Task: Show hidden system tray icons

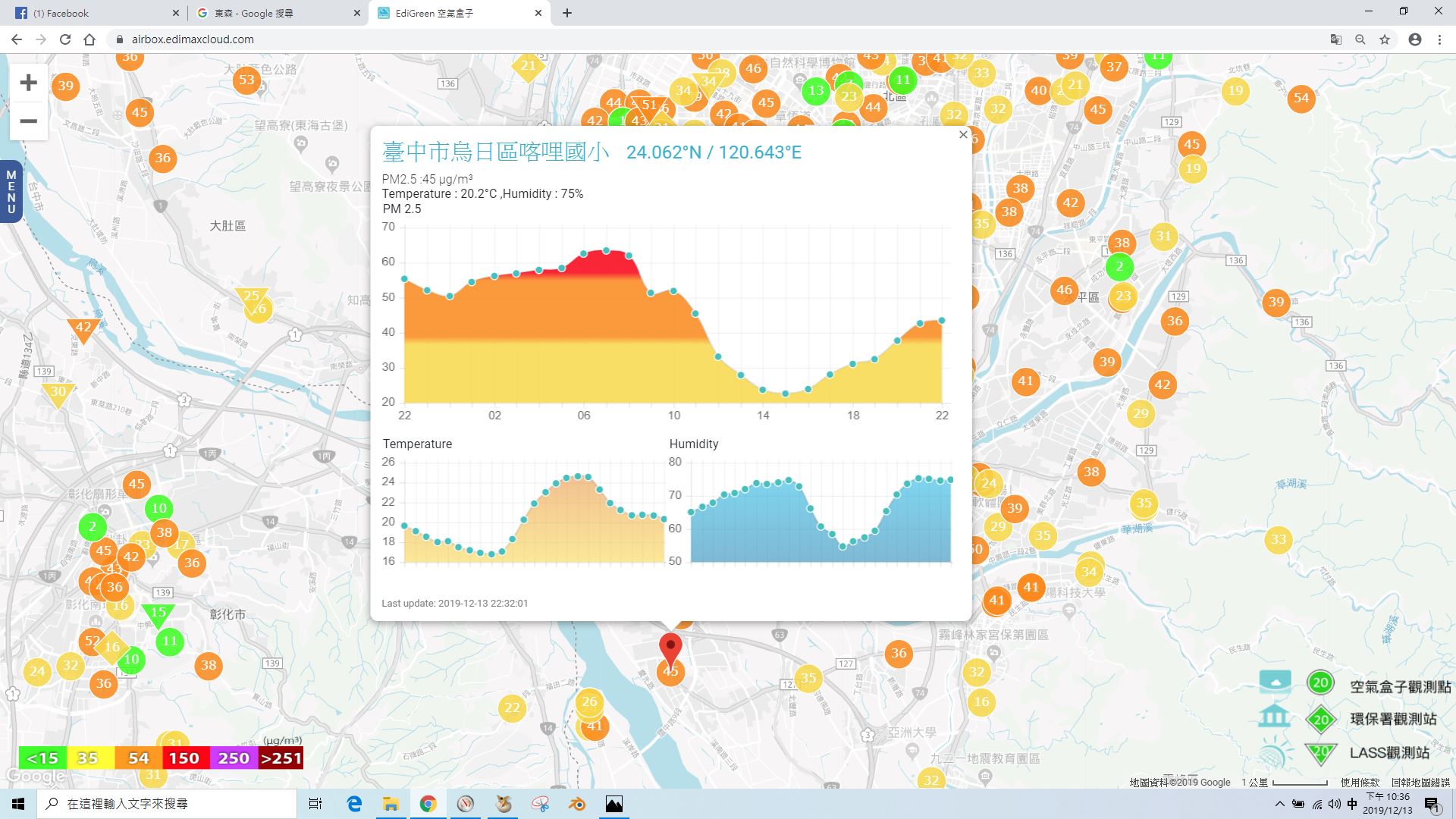Action: pyautogui.click(x=1280, y=804)
